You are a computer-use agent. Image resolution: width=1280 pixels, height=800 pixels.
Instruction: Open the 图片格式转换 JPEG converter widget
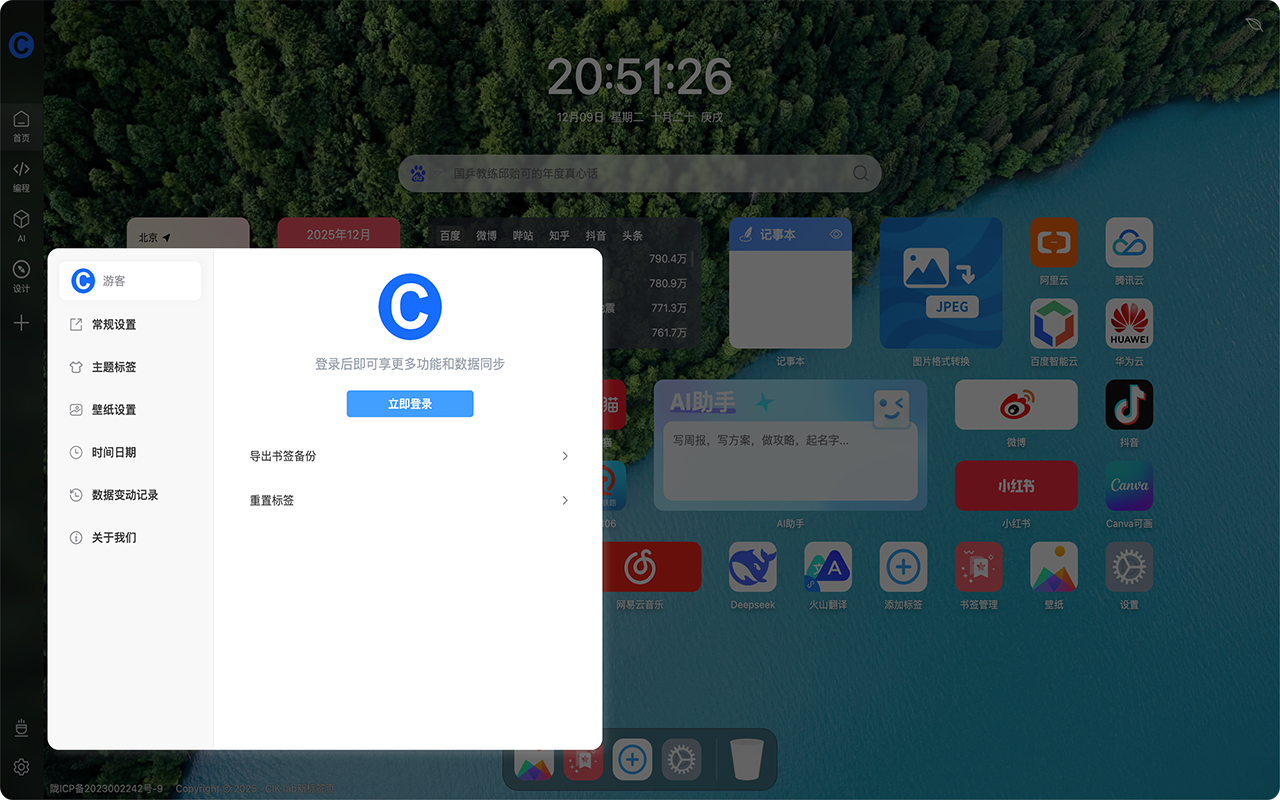(941, 283)
